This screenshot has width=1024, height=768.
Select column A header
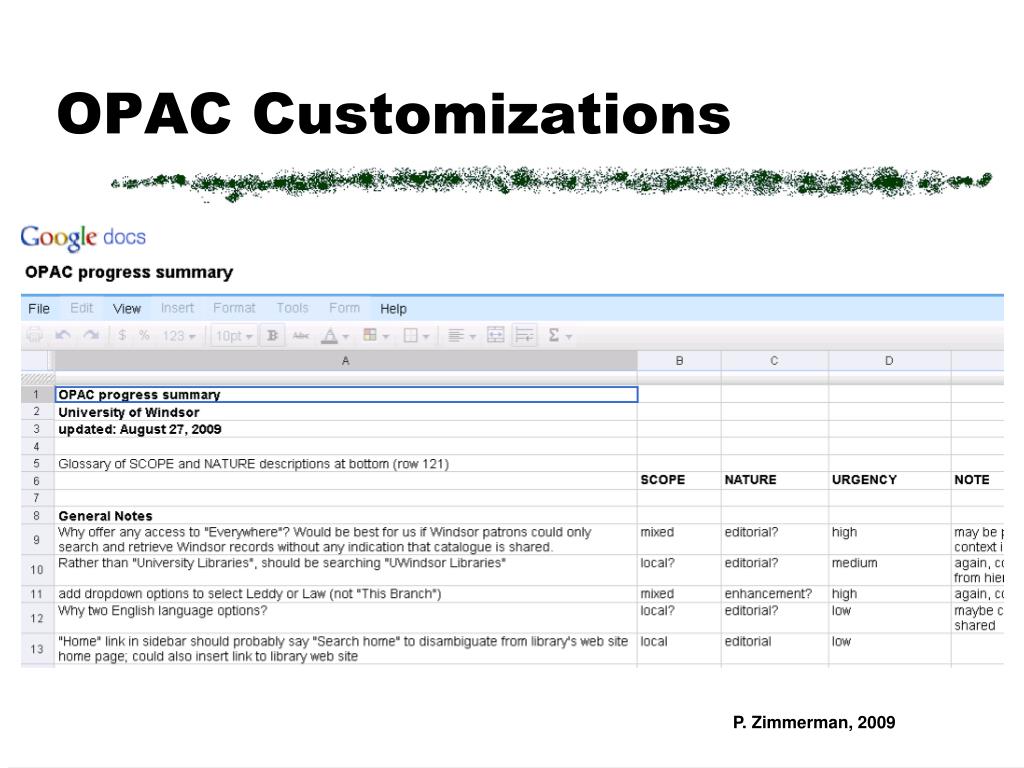[345, 360]
